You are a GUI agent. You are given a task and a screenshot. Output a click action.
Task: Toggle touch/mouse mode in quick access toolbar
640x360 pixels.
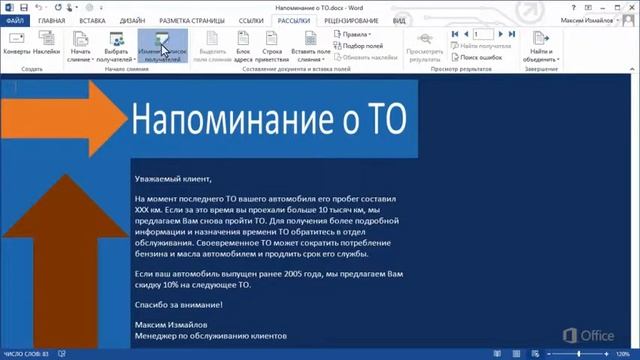click(70, 7)
